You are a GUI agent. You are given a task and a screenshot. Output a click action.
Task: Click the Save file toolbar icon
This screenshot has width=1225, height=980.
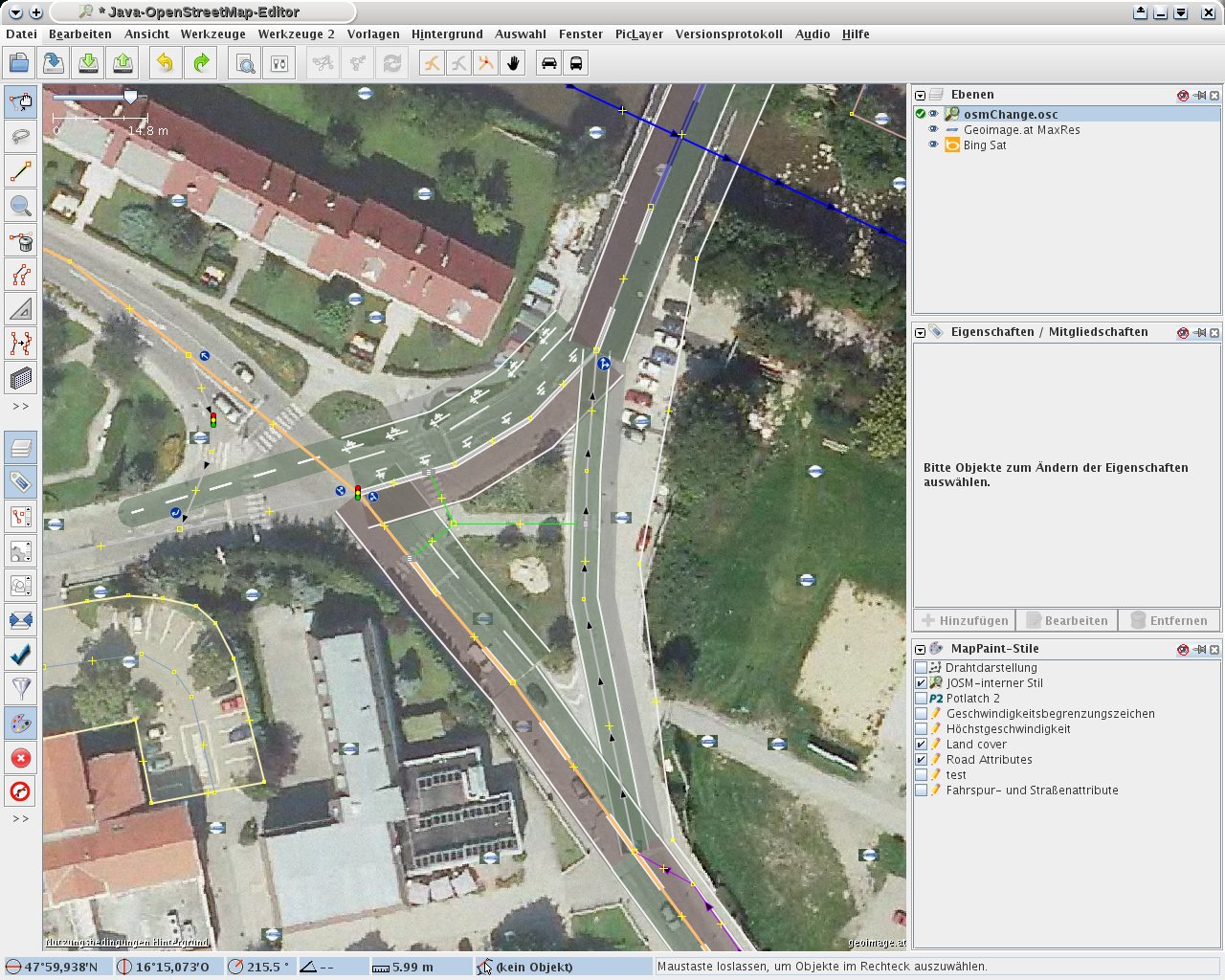pos(54,63)
